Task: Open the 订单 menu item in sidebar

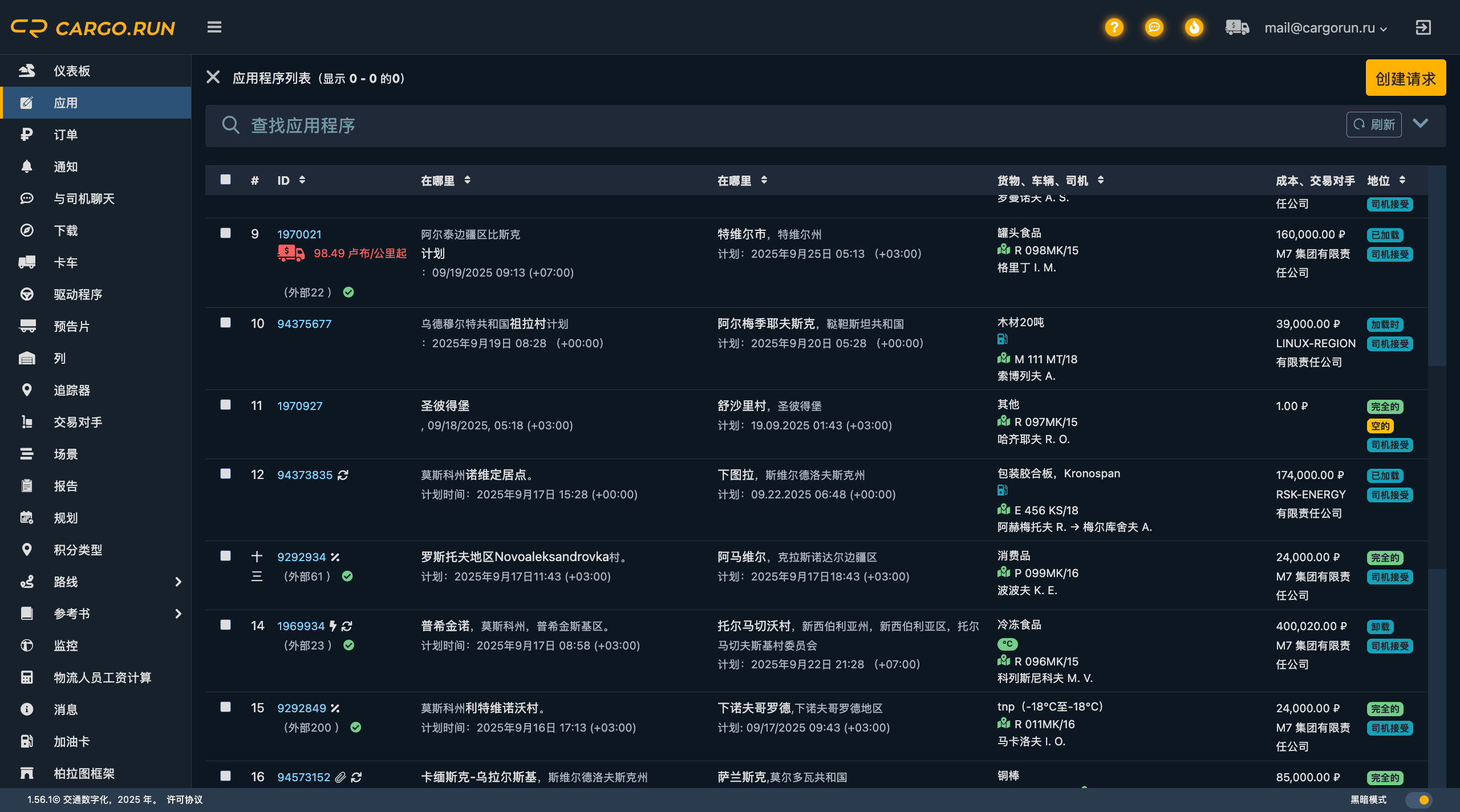Action: pyautogui.click(x=66, y=135)
